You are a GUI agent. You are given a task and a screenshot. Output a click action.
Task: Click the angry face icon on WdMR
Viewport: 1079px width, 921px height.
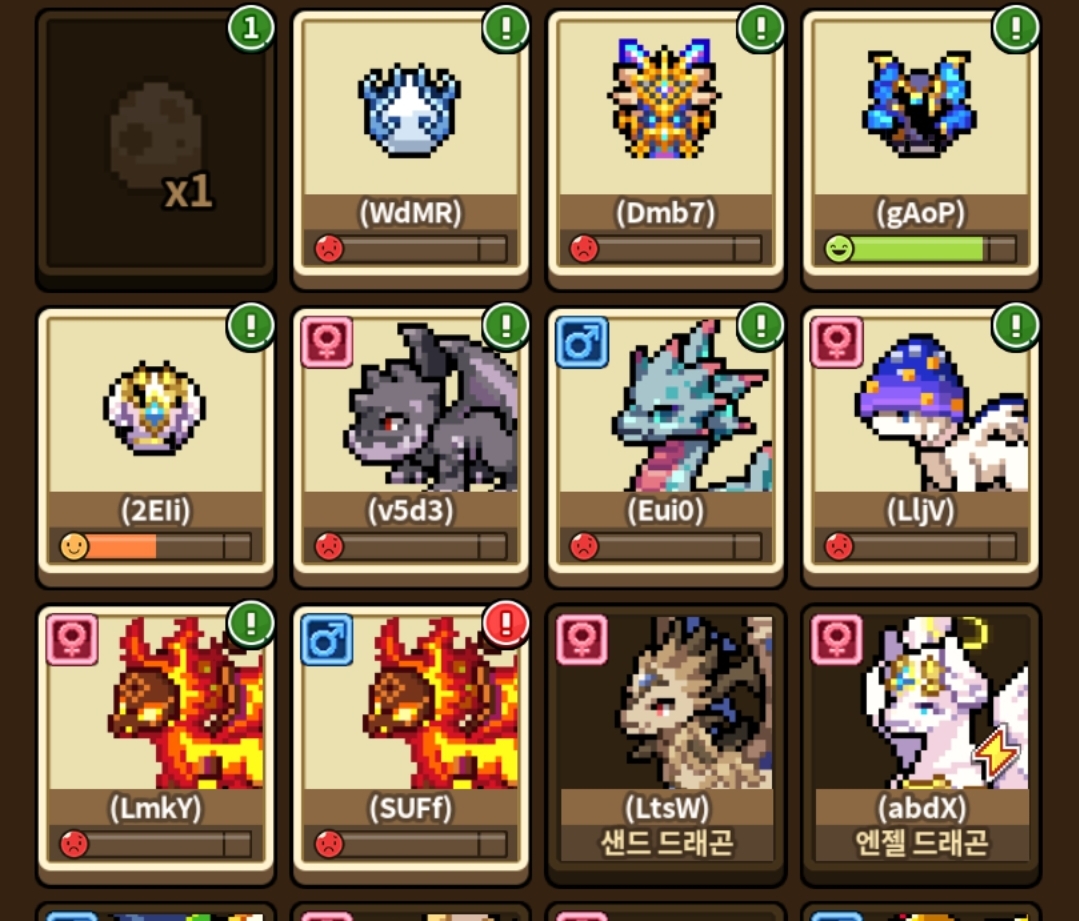329,248
